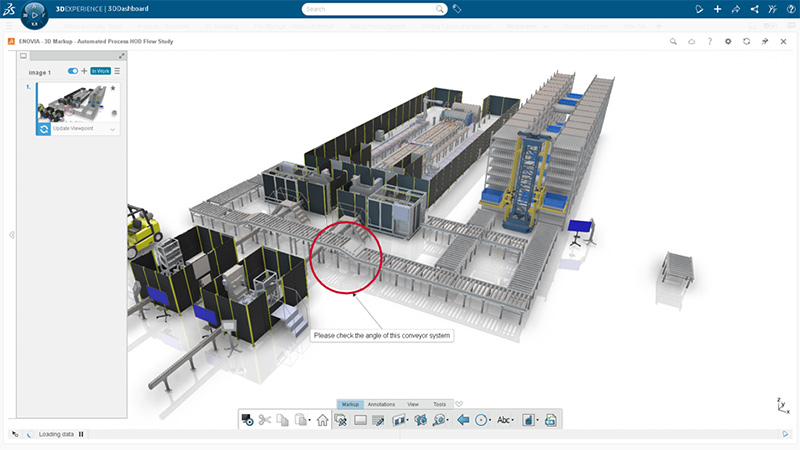Image resolution: width=800 pixels, height=450 pixels.
Task: Click the Search input field
Action: [x=368, y=9]
